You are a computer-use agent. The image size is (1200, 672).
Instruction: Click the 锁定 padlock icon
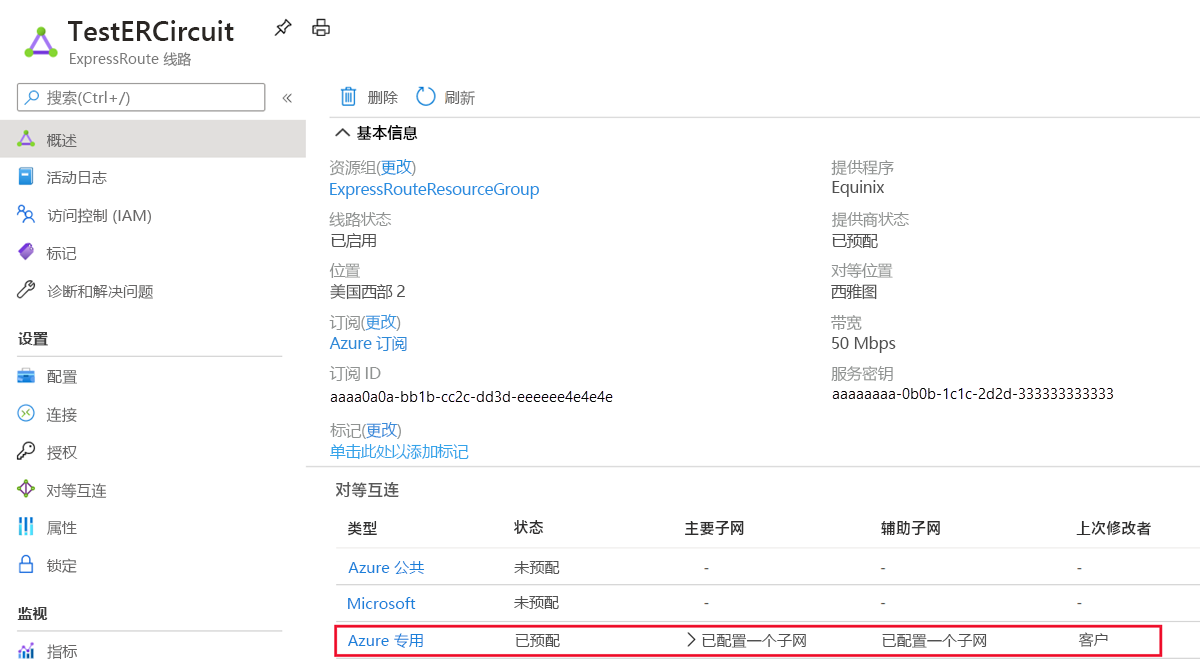27,565
